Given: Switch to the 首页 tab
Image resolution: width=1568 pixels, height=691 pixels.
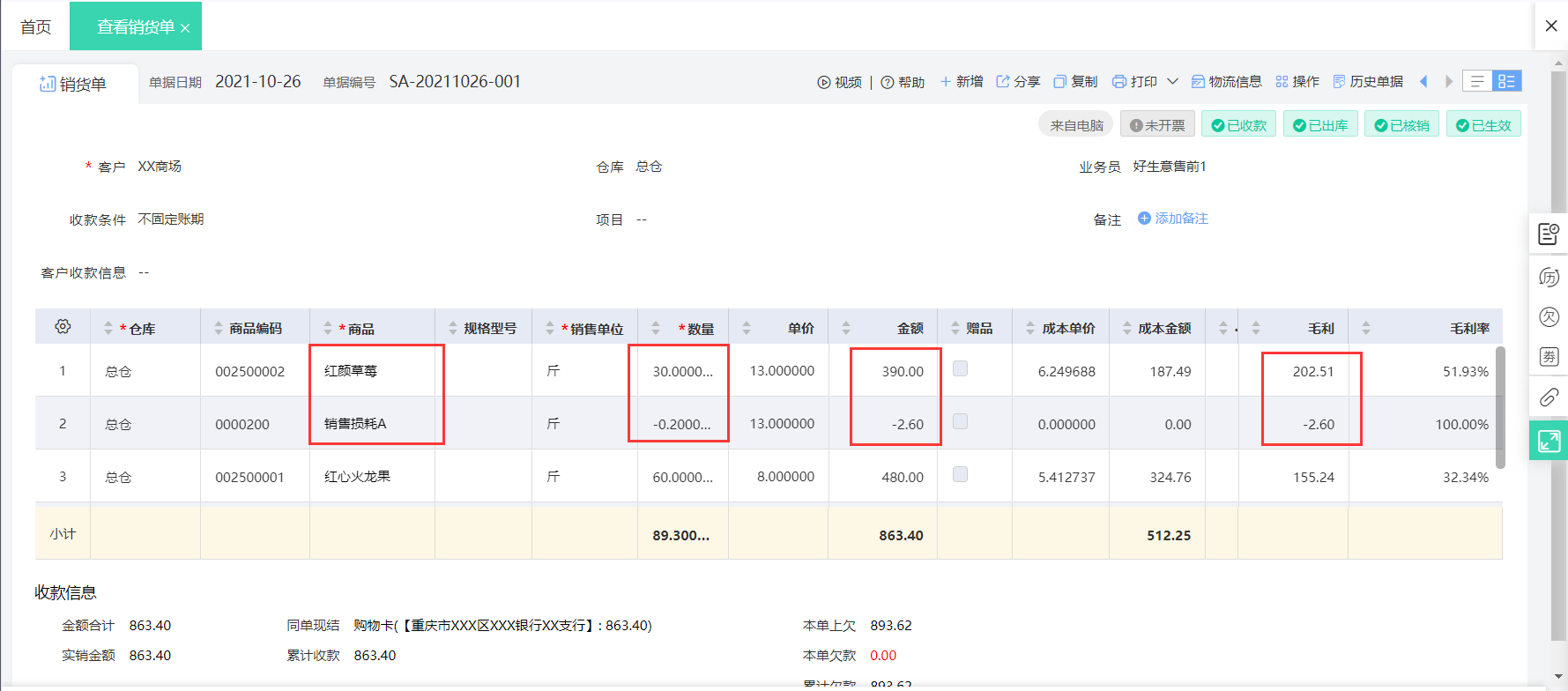Looking at the screenshot, I should coord(36,27).
